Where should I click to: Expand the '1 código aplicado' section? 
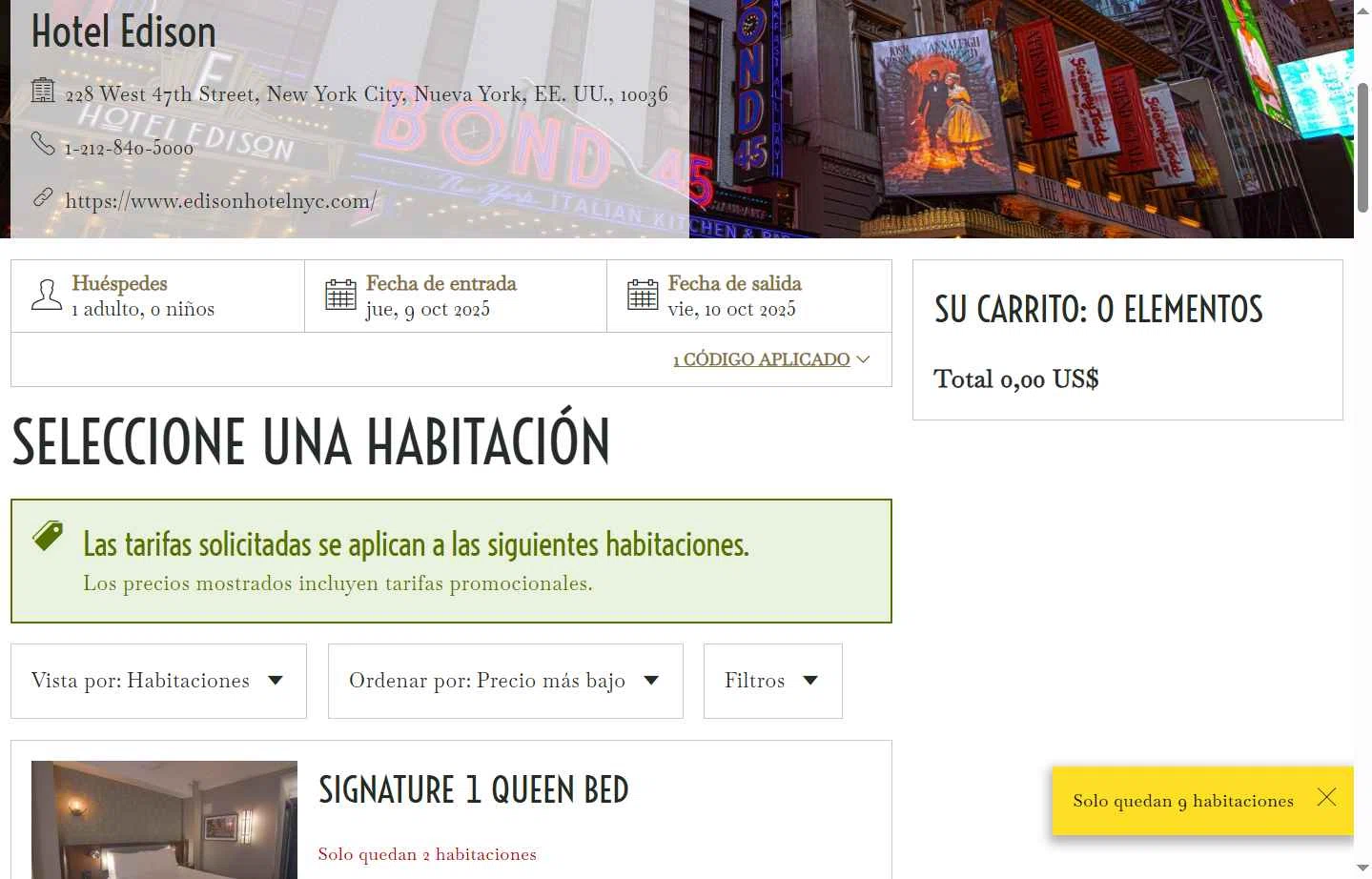coord(761,359)
